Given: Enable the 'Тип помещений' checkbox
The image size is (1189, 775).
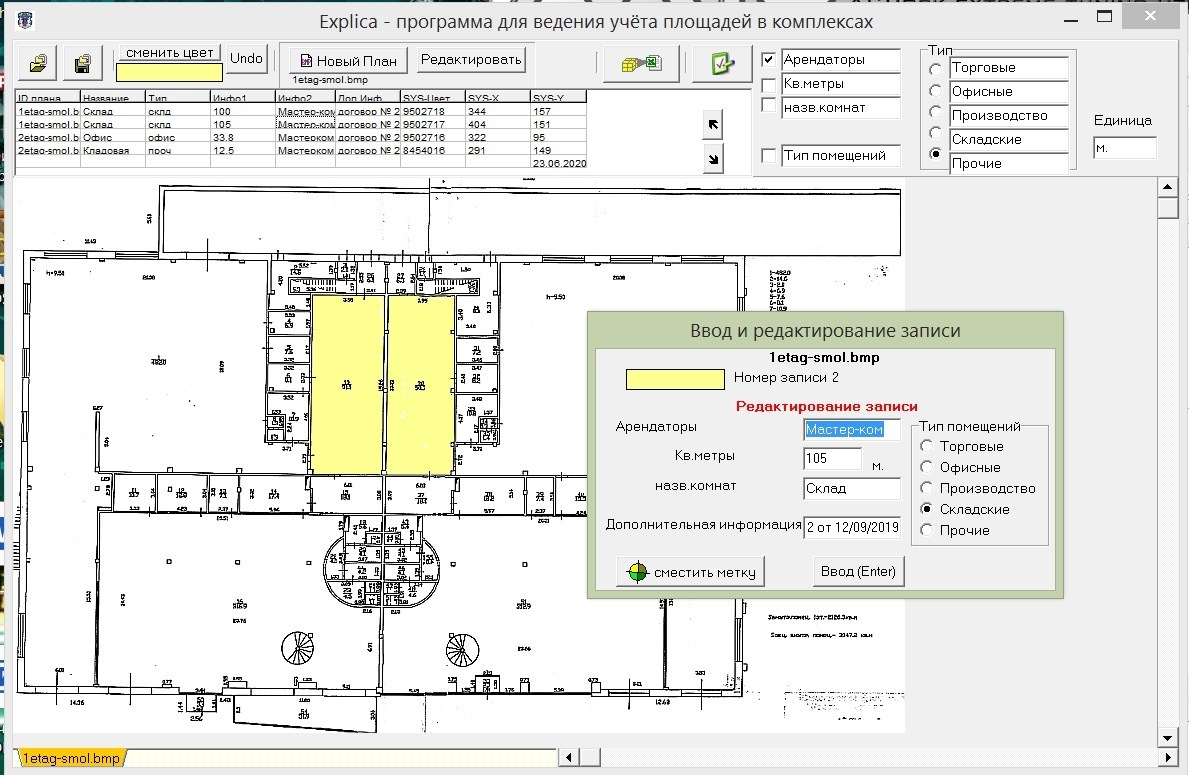Looking at the screenshot, I should tap(768, 156).
